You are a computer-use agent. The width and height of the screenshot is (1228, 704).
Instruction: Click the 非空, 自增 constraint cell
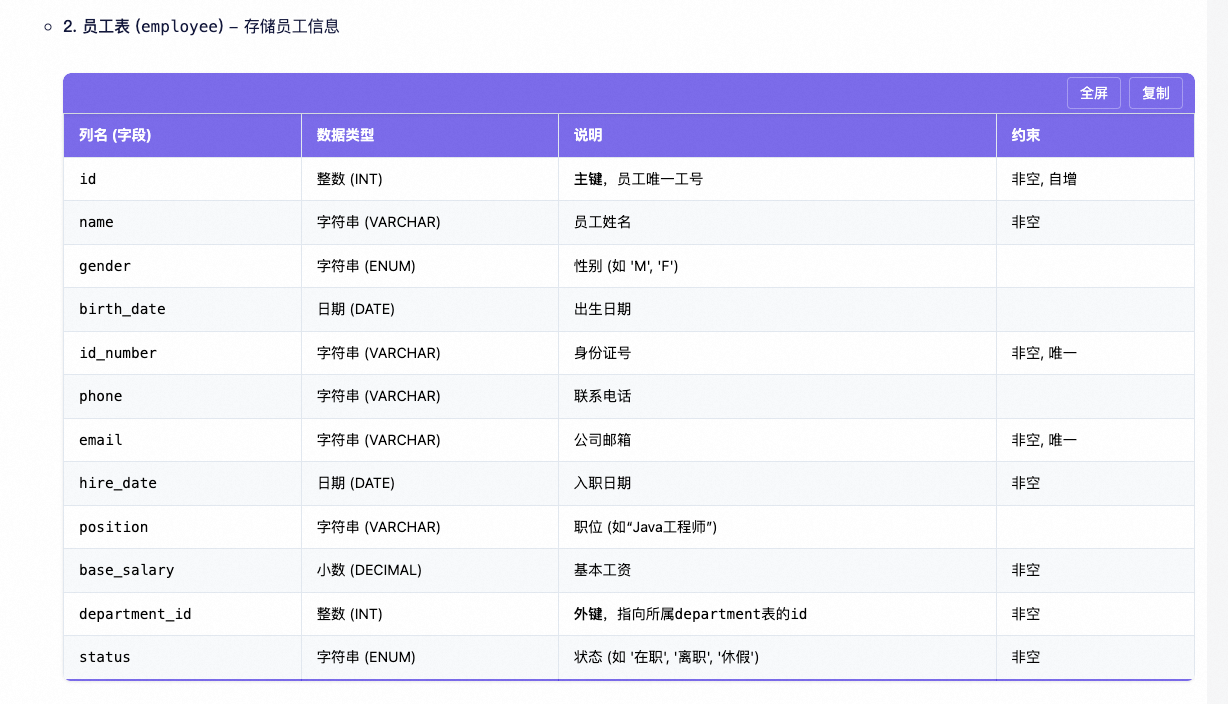pyautogui.click(x=1095, y=179)
